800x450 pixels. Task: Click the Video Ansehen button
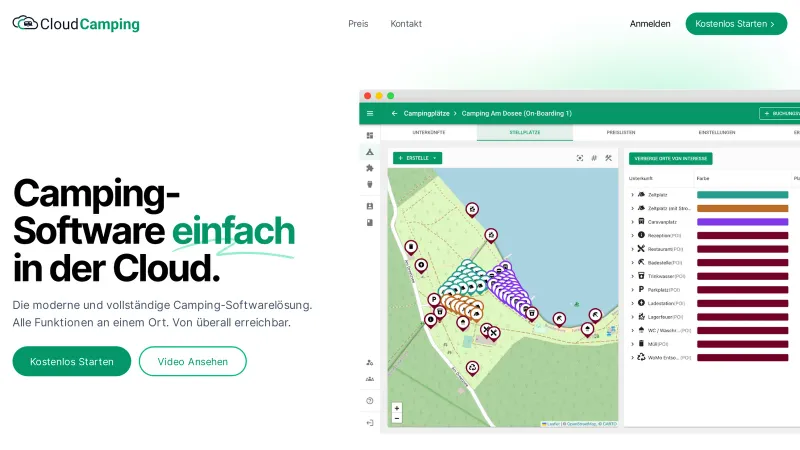[192, 361]
